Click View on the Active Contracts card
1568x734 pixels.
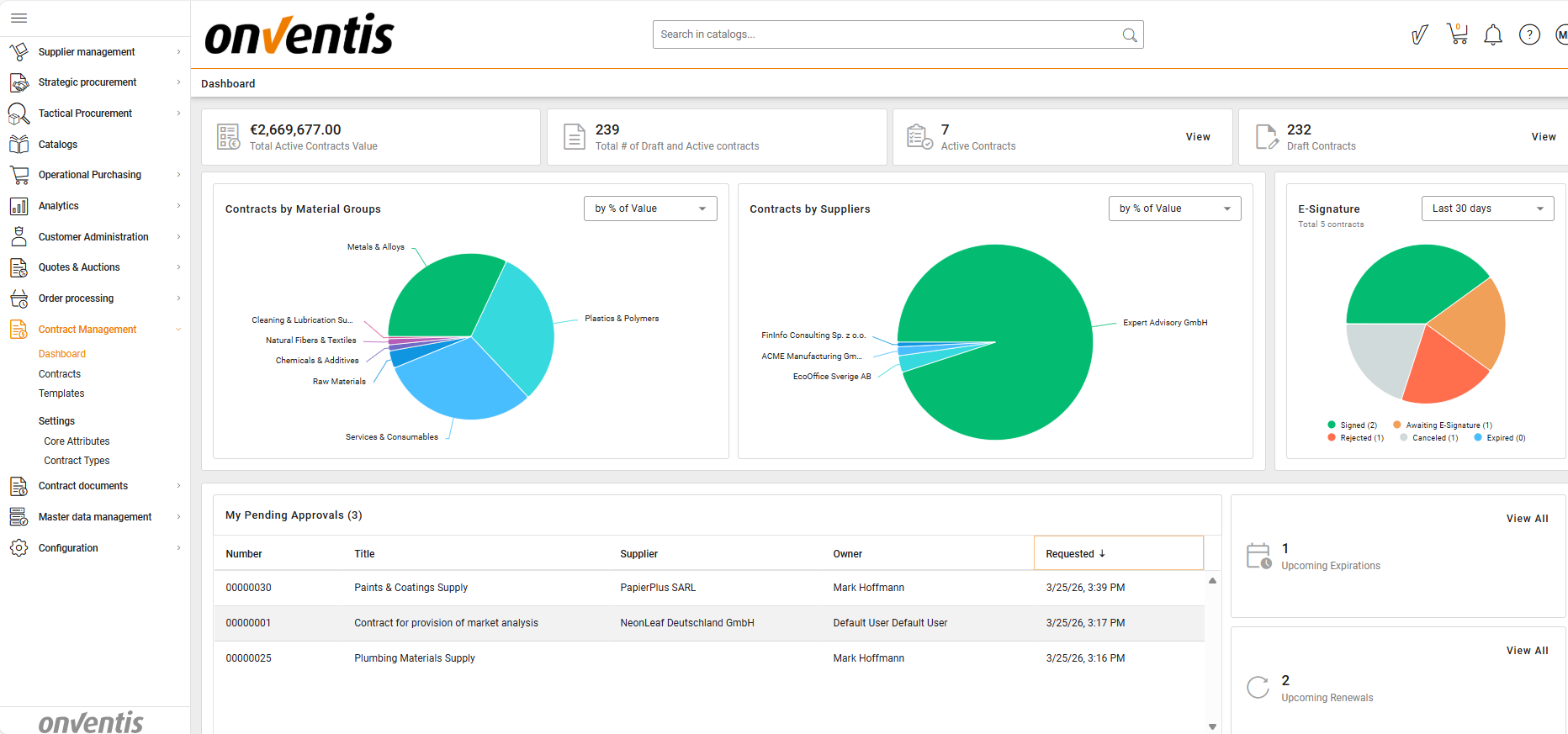(1198, 137)
